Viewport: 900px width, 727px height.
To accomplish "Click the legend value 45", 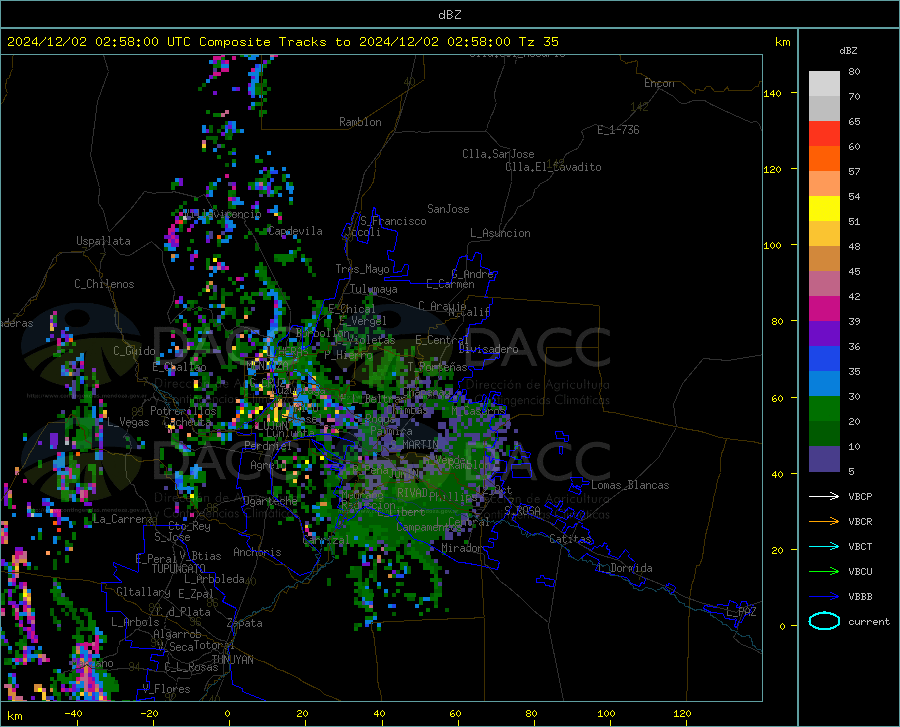I will click(x=854, y=271).
